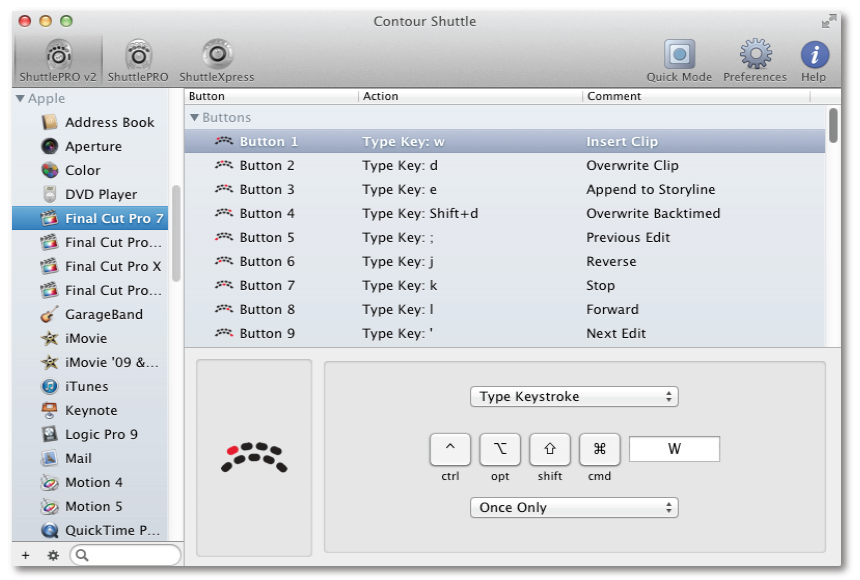Pick GarageBand from the application list

[x=90, y=314]
